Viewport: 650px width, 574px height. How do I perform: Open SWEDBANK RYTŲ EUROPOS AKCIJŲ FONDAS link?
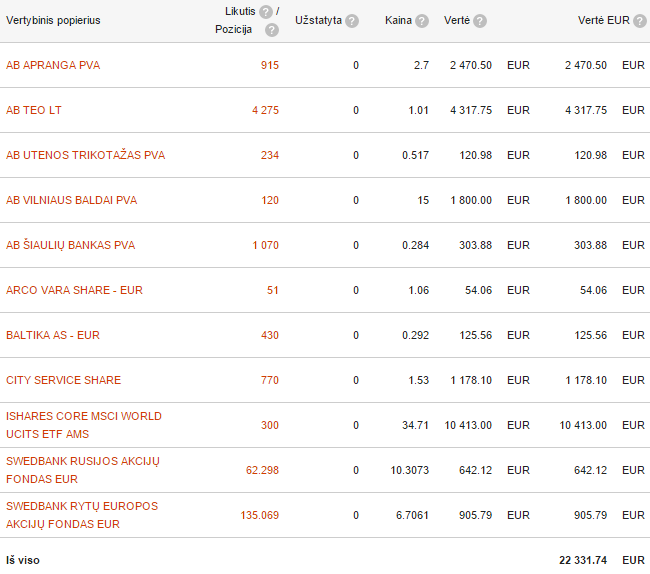pos(82,515)
